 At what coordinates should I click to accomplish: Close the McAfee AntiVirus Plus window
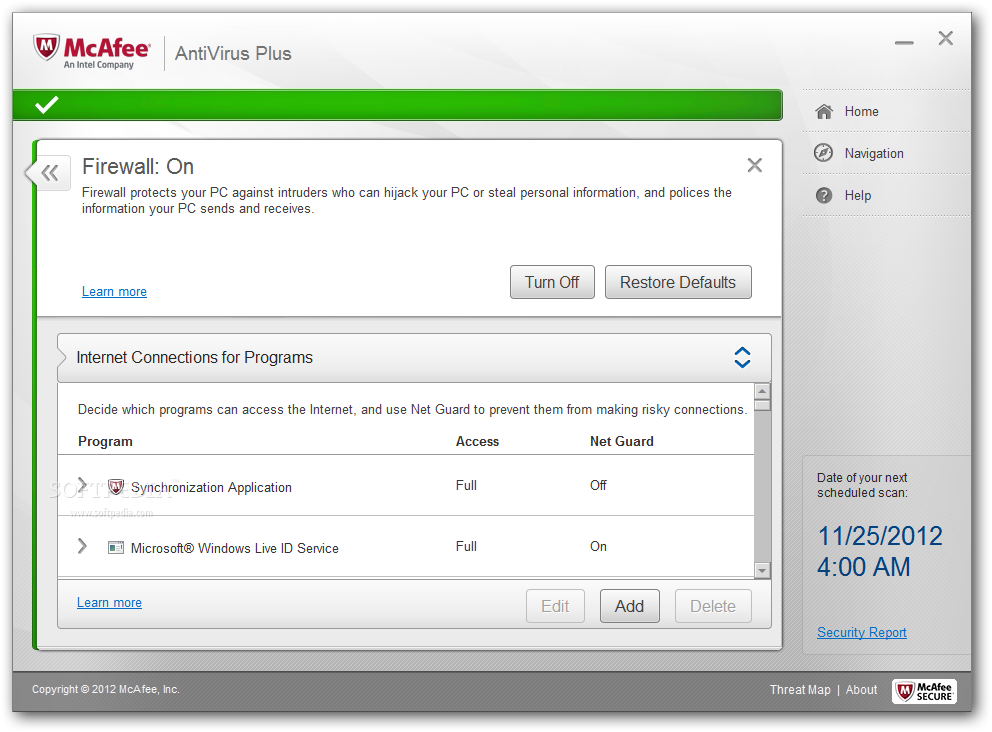945,38
